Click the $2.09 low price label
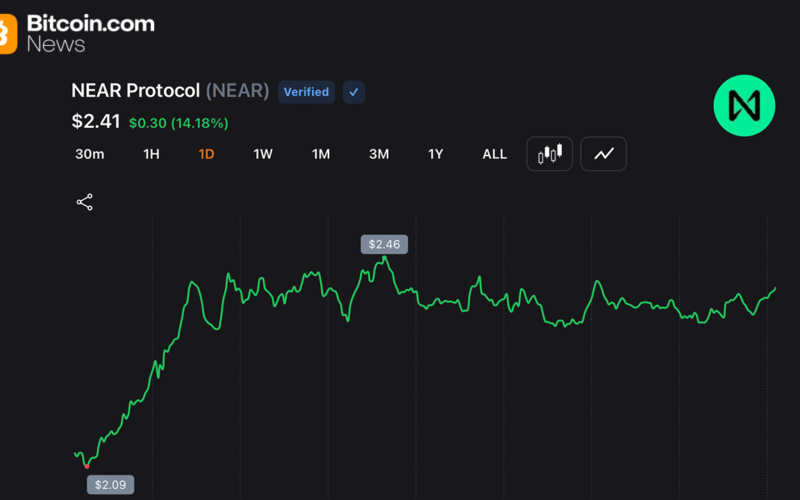Viewport: 800px width, 500px height. [x=111, y=485]
